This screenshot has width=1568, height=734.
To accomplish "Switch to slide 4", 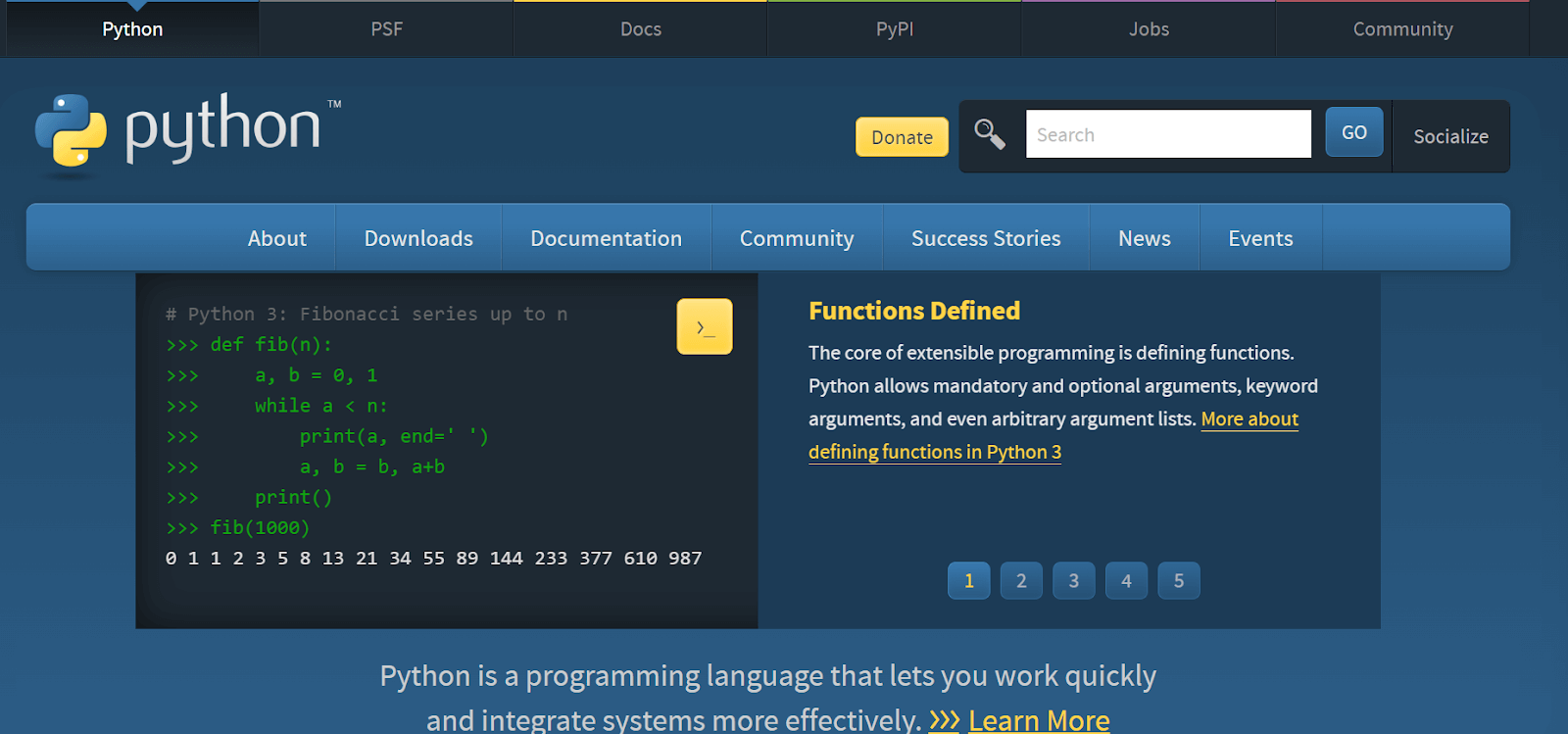I will click(1126, 580).
